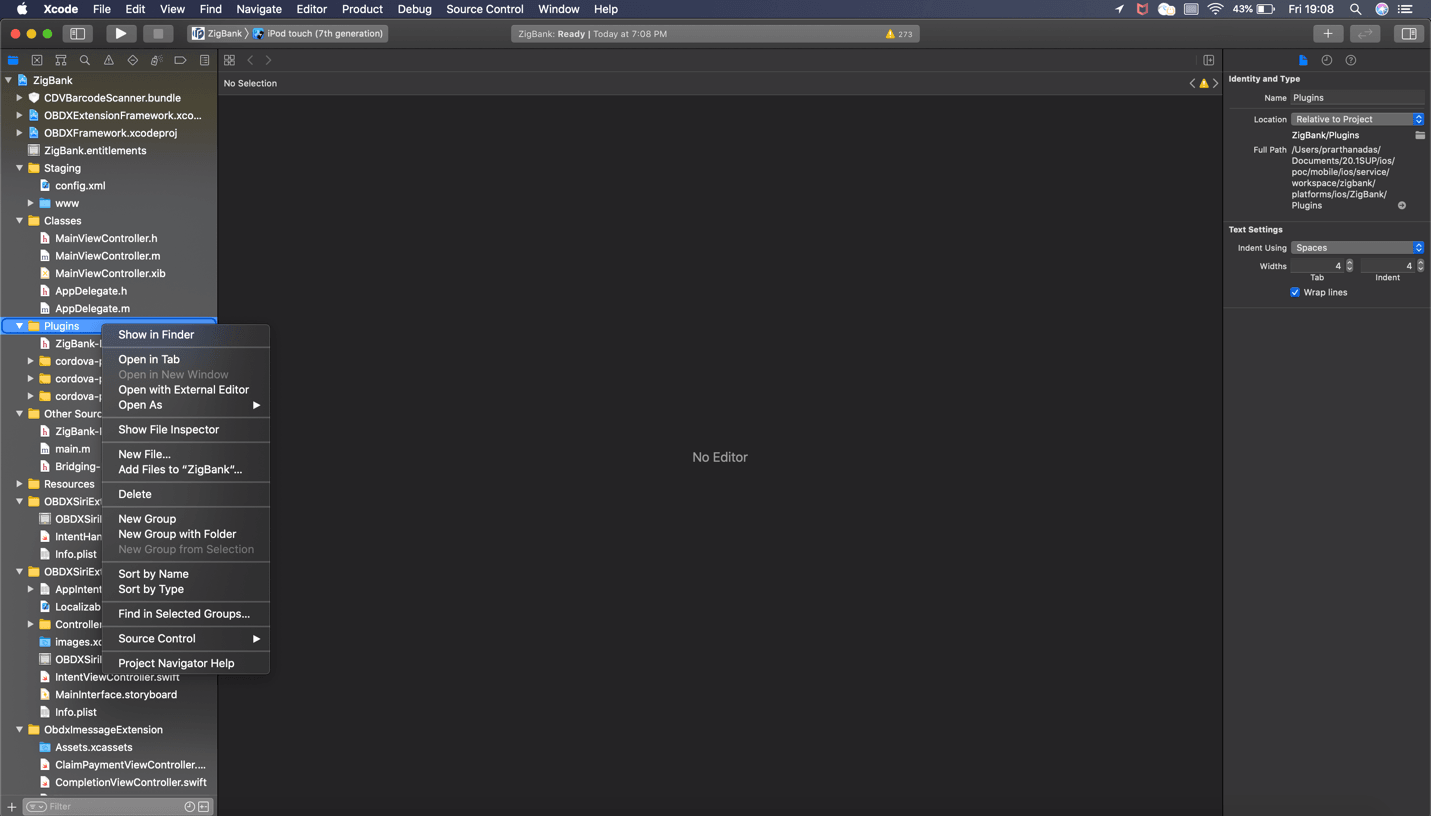
Task: Choose folder location for Plugins
Action: [1420, 135]
